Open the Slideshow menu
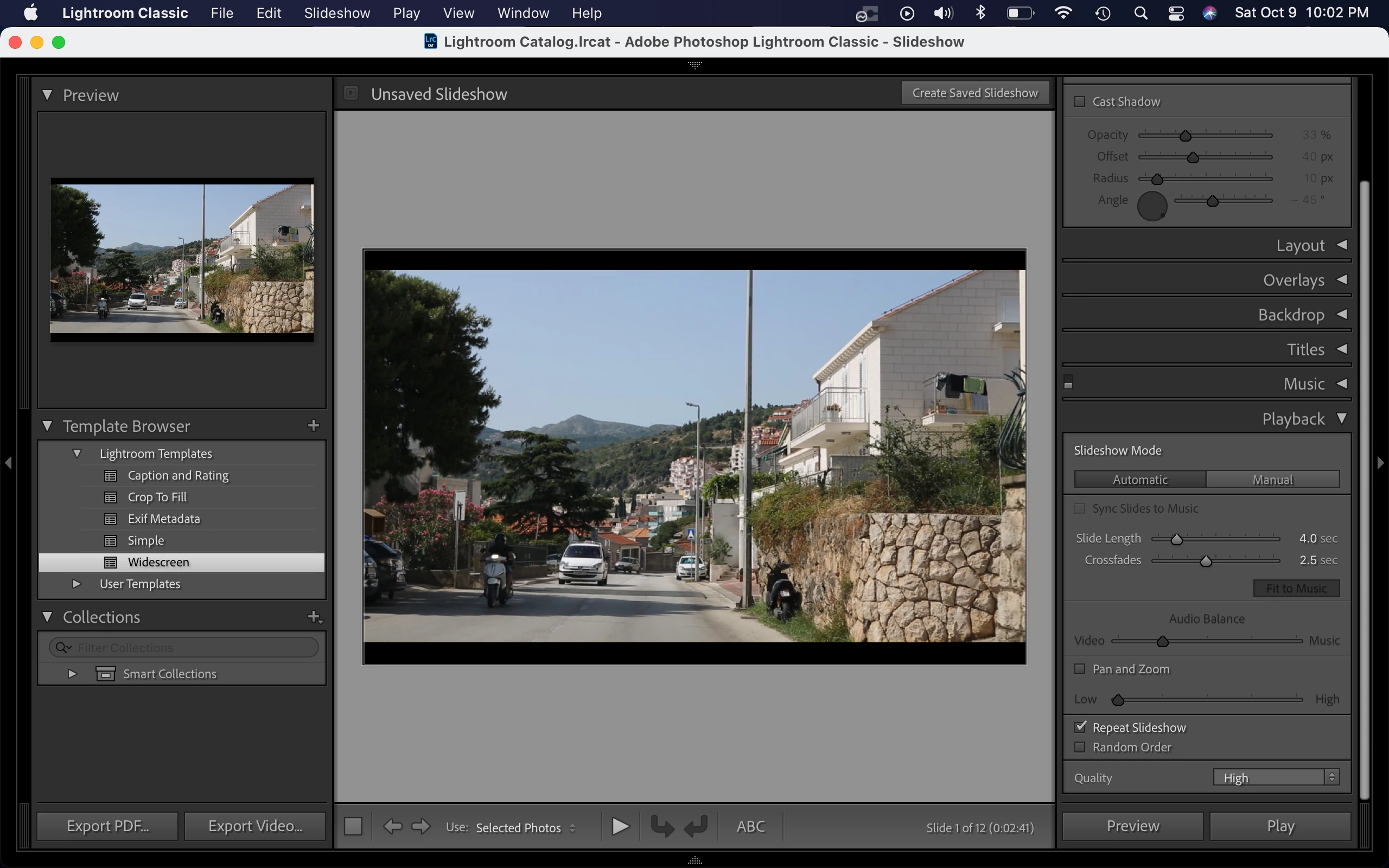The width and height of the screenshot is (1389, 868). point(336,12)
